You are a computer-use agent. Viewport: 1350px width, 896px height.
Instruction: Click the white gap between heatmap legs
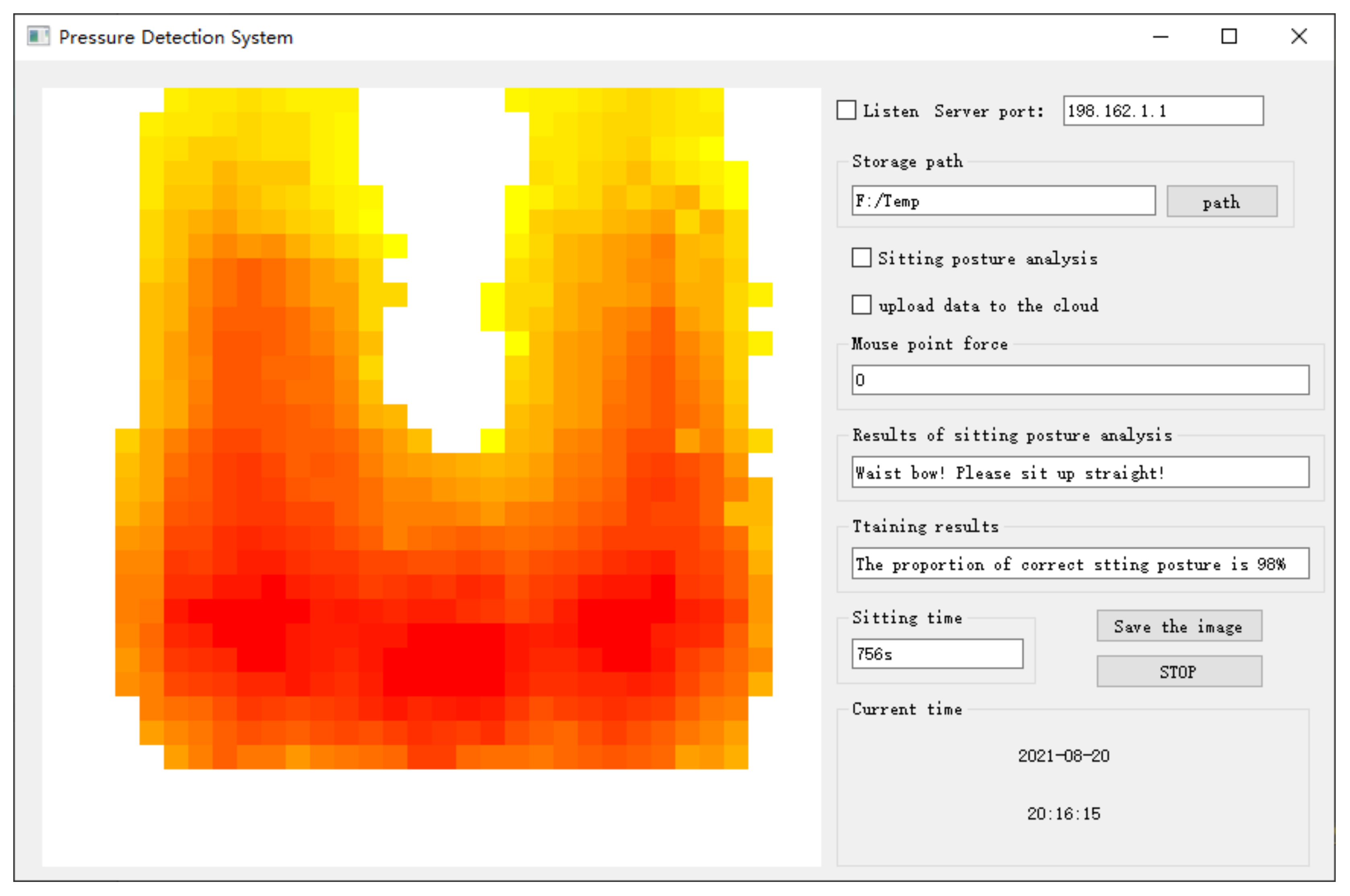pyautogui.click(x=443, y=286)
